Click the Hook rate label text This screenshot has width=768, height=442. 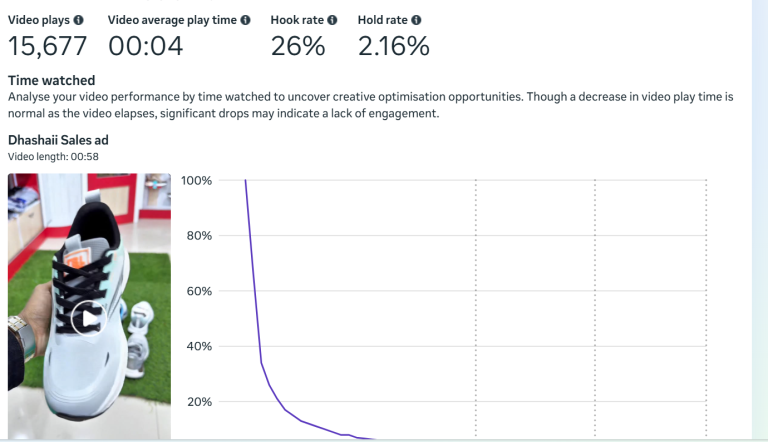297,20
